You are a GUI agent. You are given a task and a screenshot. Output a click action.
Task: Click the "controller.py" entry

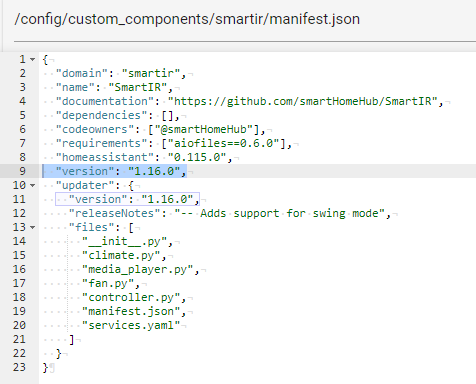click(131, 297)
